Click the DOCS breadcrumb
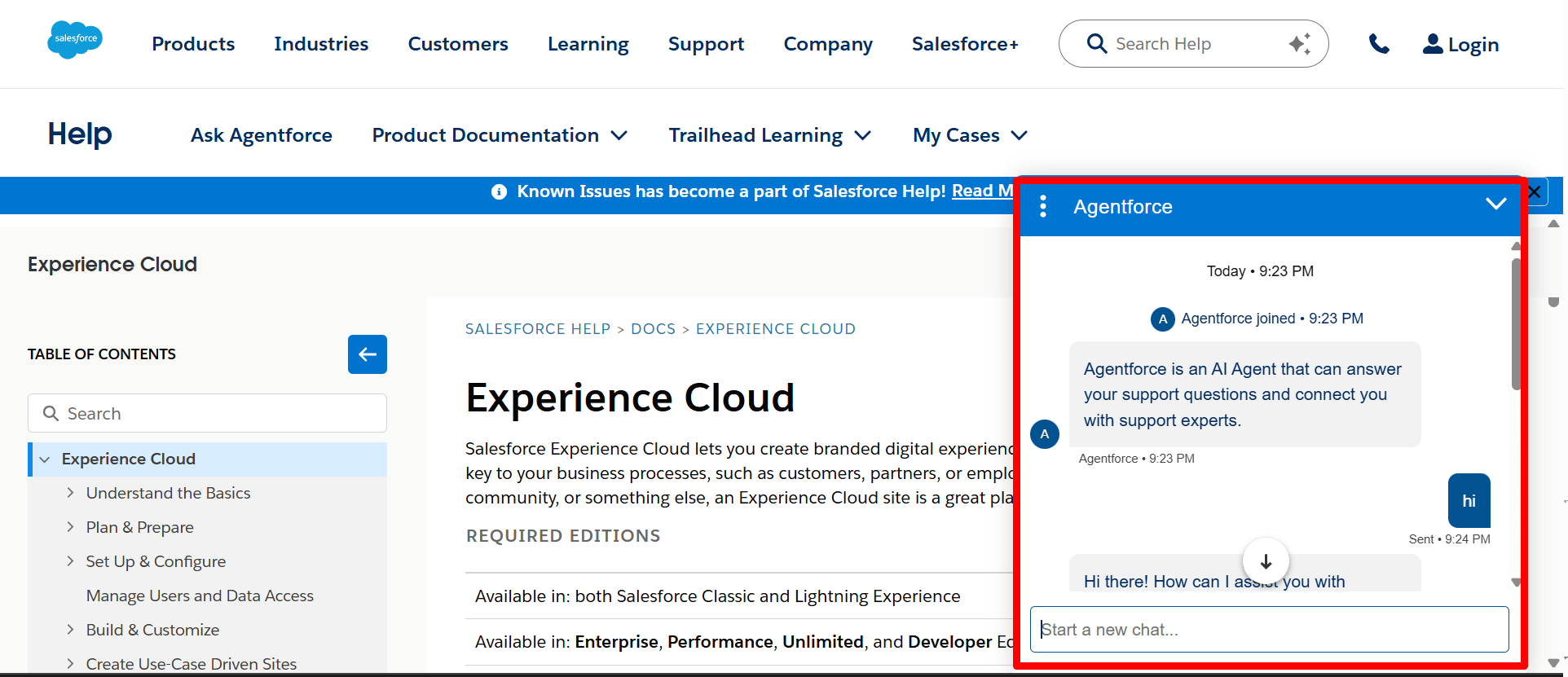The height and width of the screenshot is (677, 1568). tap(654, 329)
